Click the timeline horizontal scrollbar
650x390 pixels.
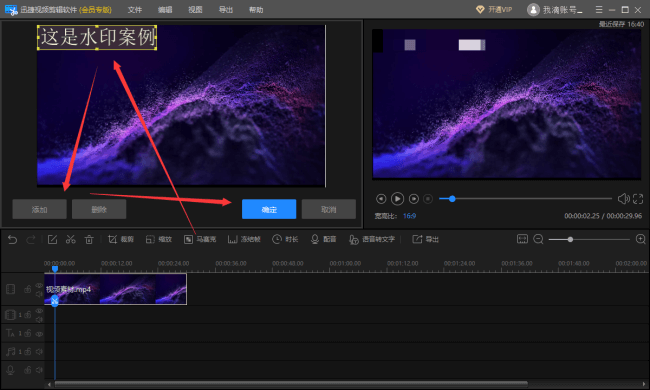(291, 384)
